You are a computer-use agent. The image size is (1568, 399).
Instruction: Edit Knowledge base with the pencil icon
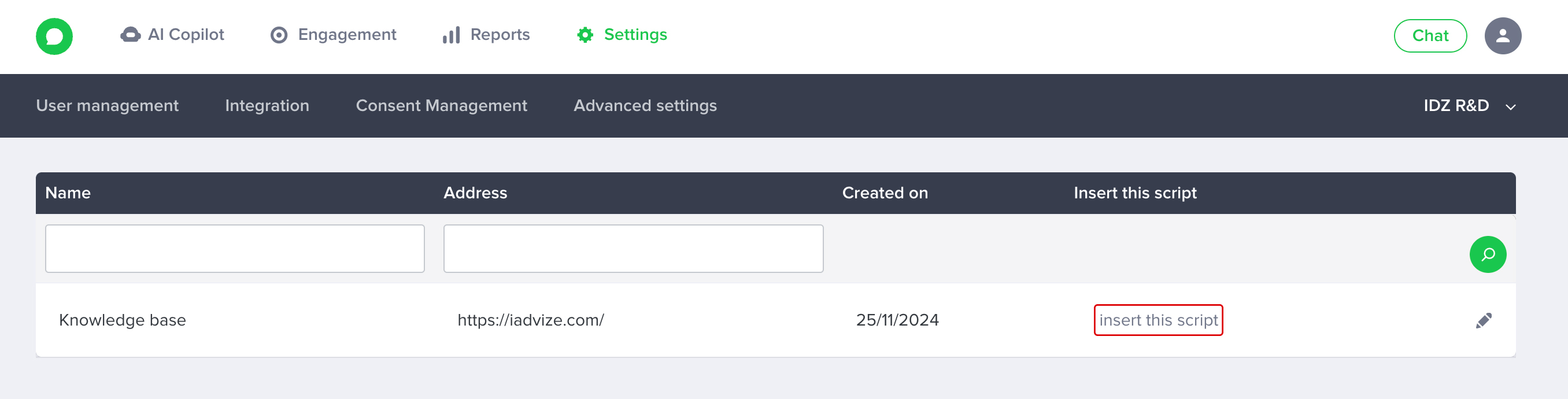[1484, 320]
